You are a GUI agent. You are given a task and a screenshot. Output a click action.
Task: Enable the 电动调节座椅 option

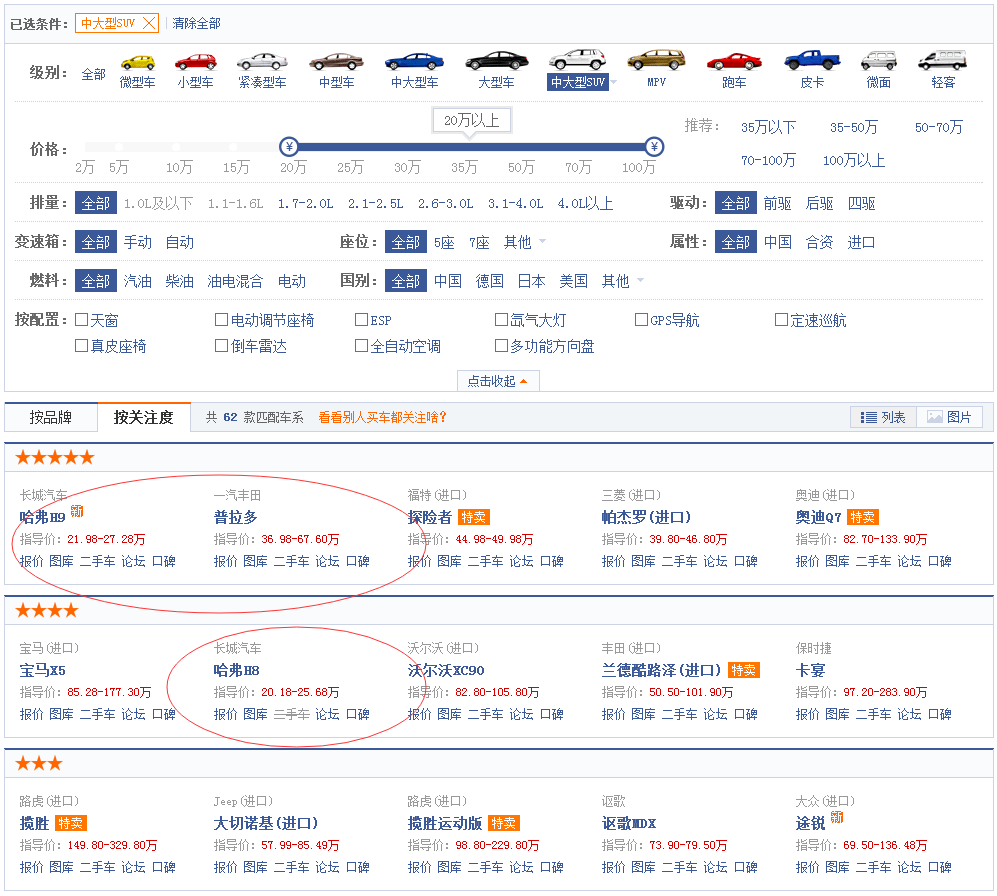tap(221, 319)
